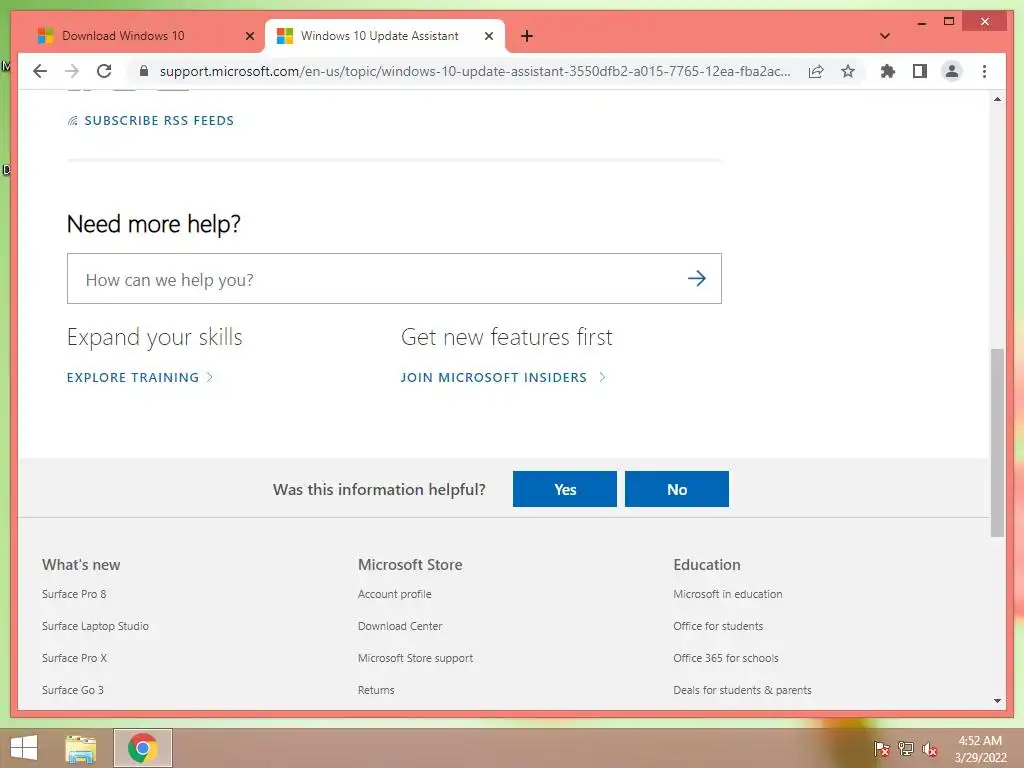Image resolution: width=1024 pixels, height=768 pixels.
Task: Click the What's new footer heading
Action: pos(81,565)
